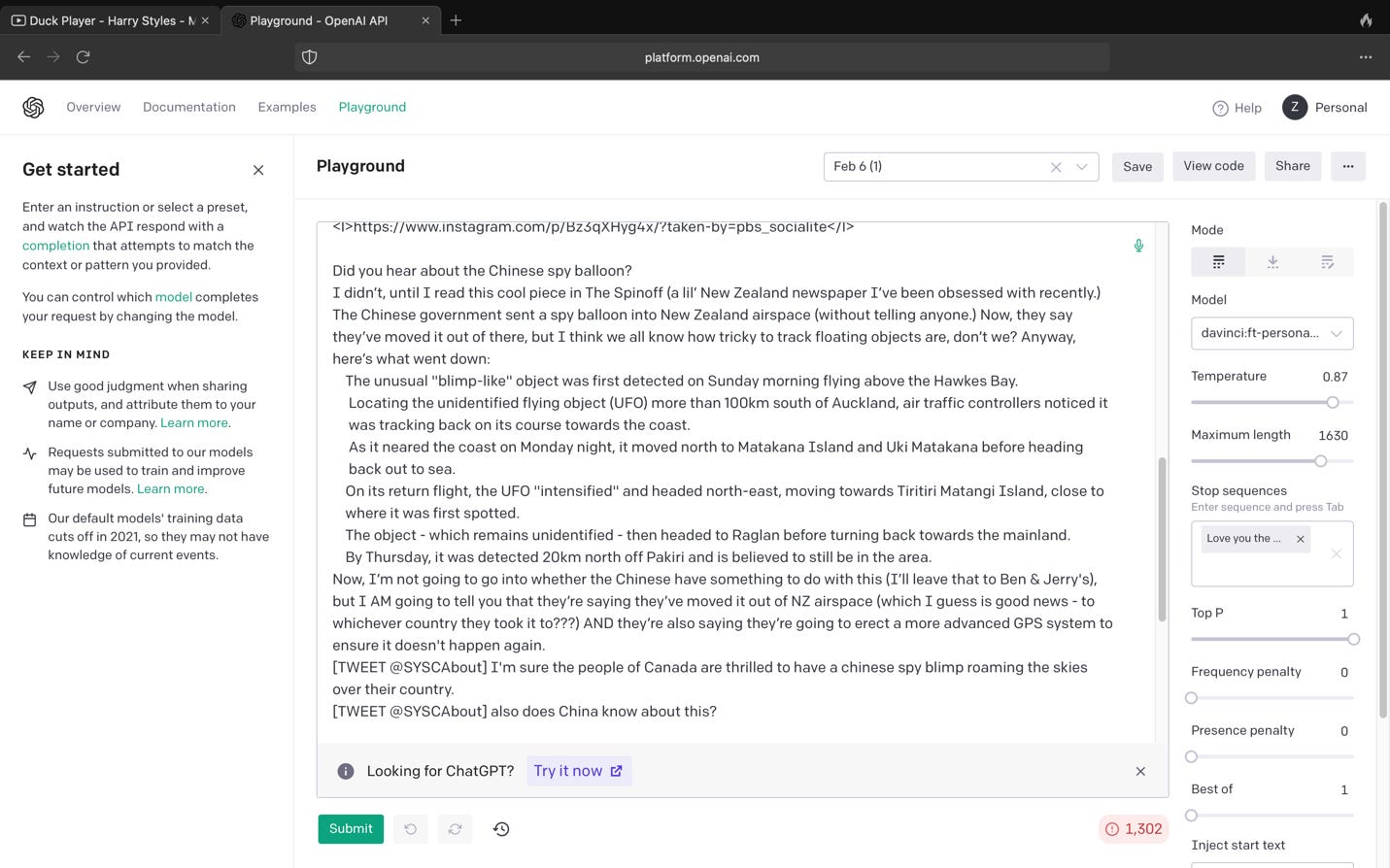Click the Submit button
This screenshot has height=868, width=1390.
(351, 829)
